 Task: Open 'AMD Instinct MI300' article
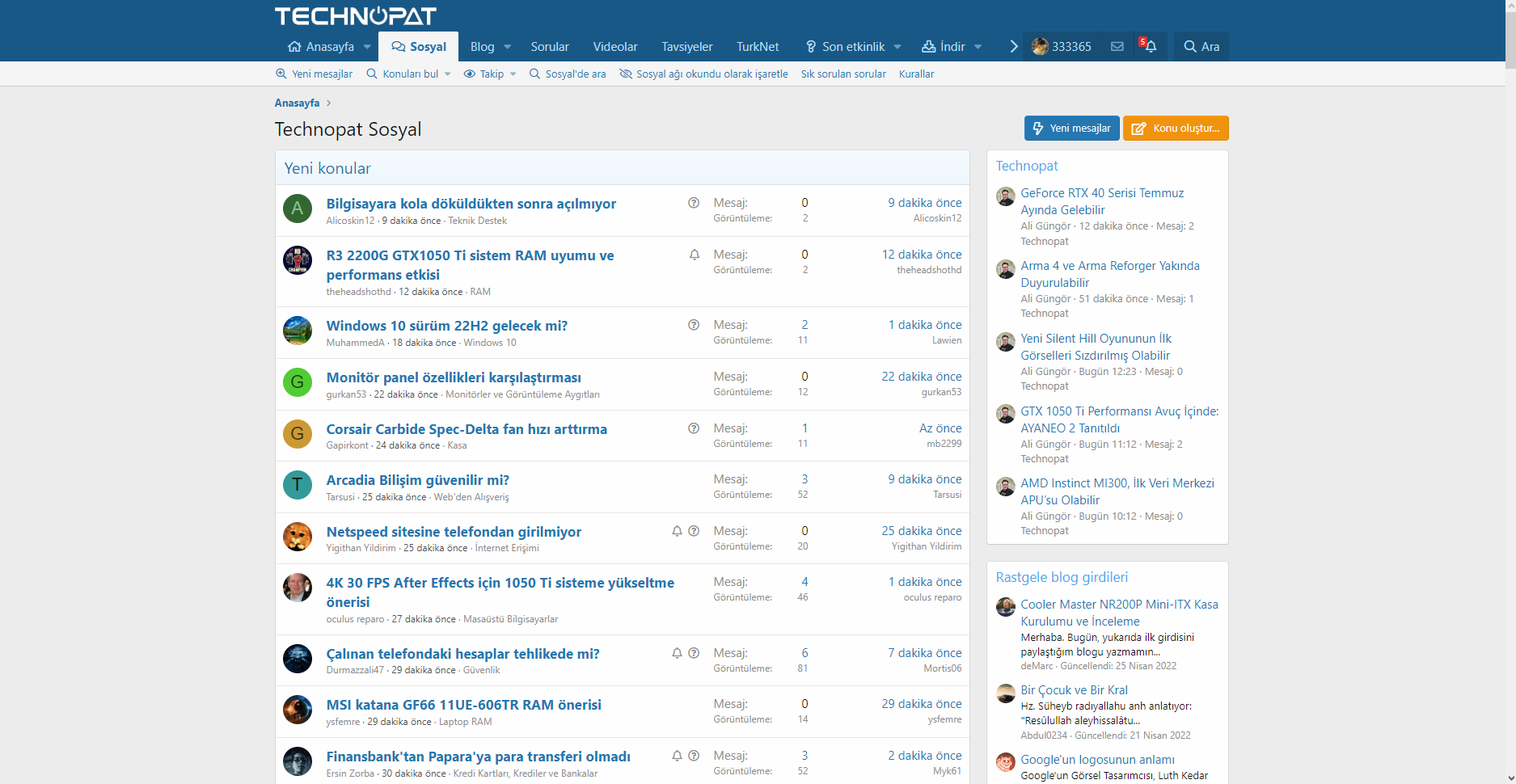click(x=1117, y=491)
